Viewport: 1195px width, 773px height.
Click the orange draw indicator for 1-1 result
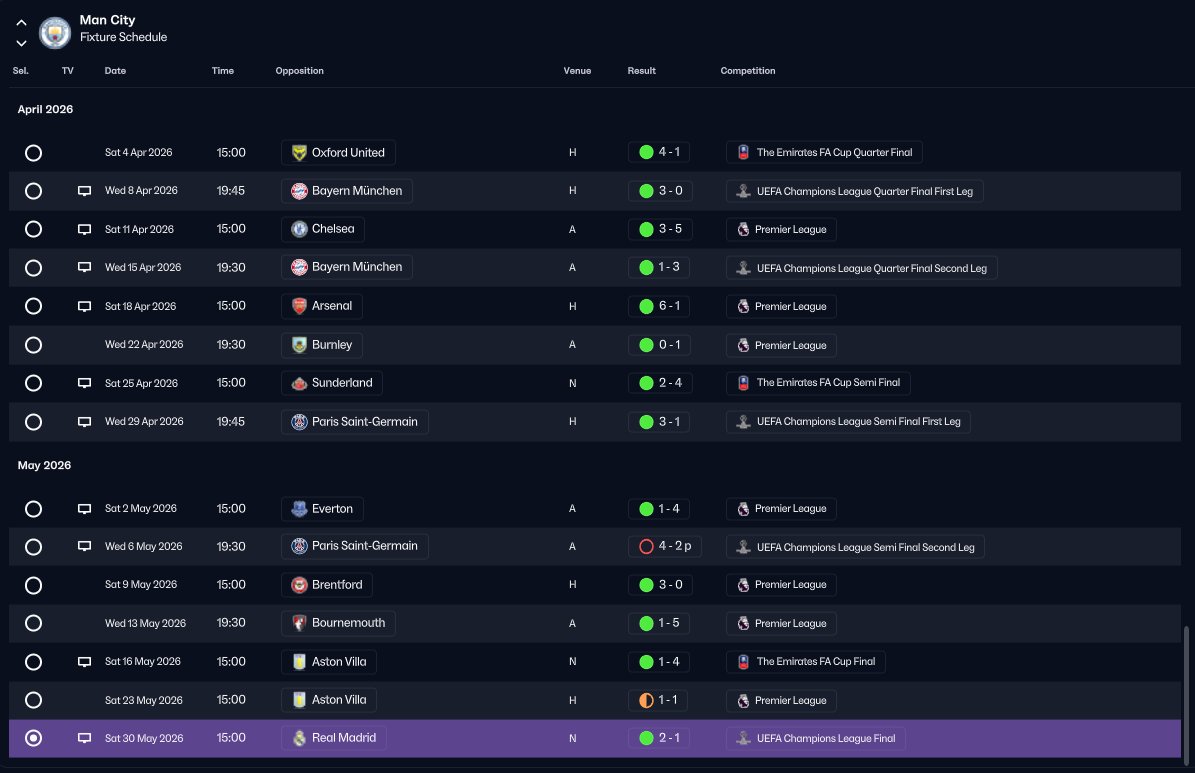click(x=646, y=700)
